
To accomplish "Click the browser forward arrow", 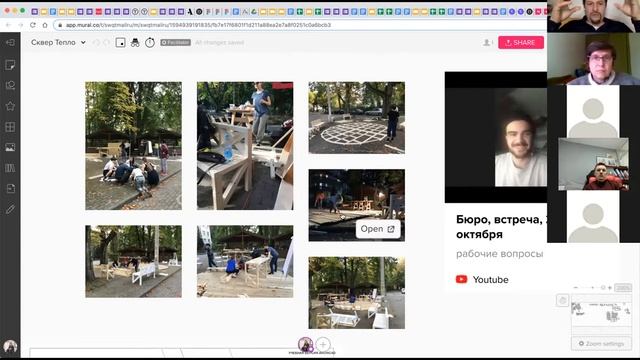I will click(x=20, y=25).
